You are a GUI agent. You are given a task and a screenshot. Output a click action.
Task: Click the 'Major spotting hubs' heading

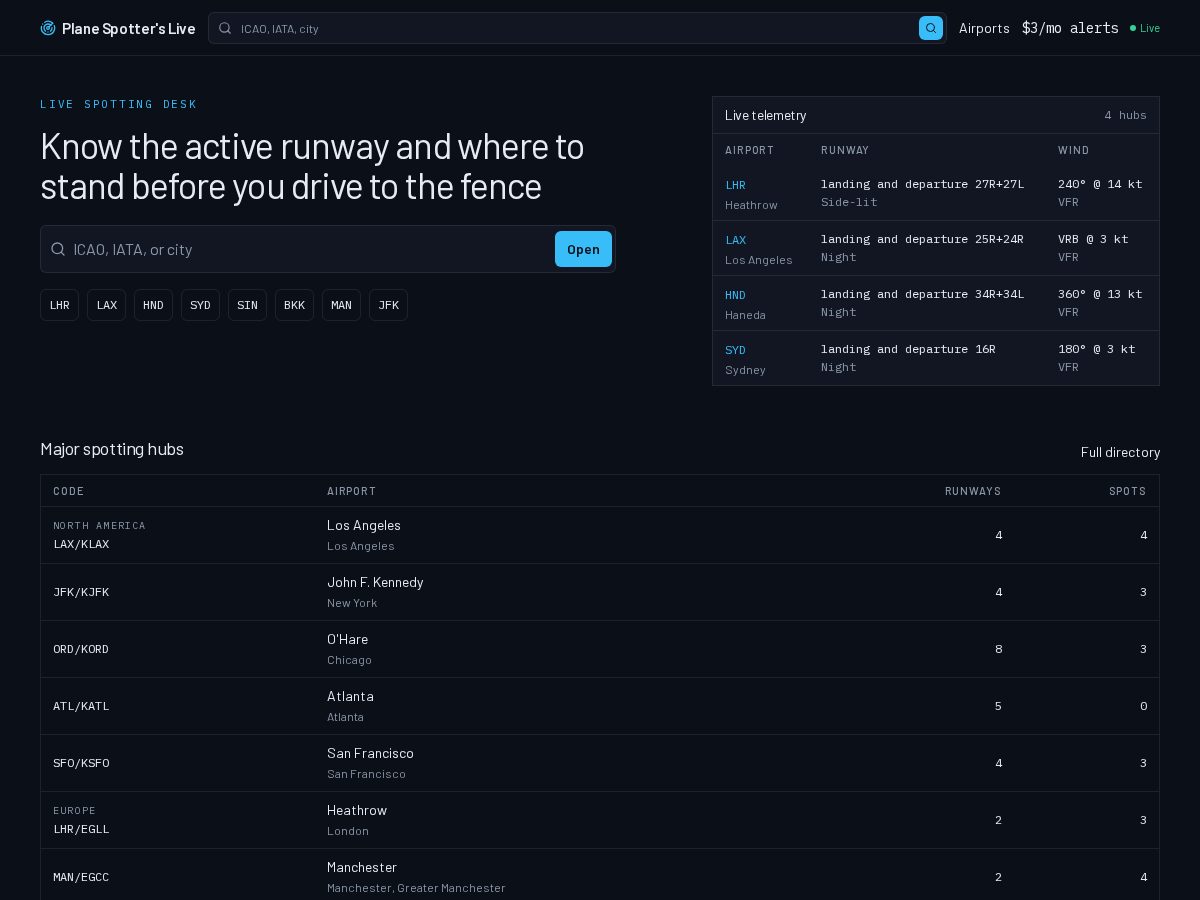(x=112, y=449)
